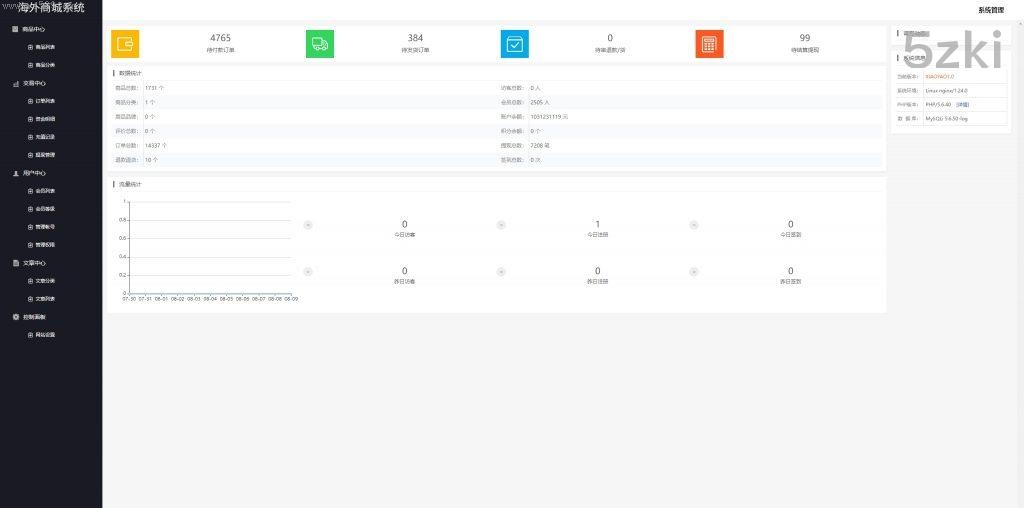Click 系统管理 in the top-right header
The width and height of the screenshot is (1024, 508).
tap(990, 10)
